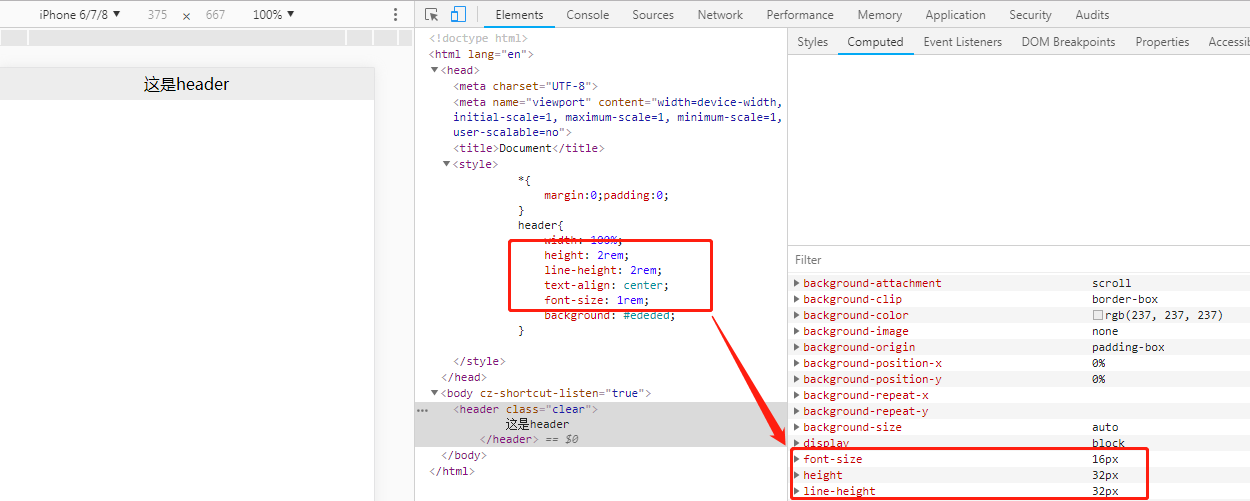The height and width of the screenshot is (501, 1250).
Task: Click the 这是header preview header bar
Action: click(187, 84)
